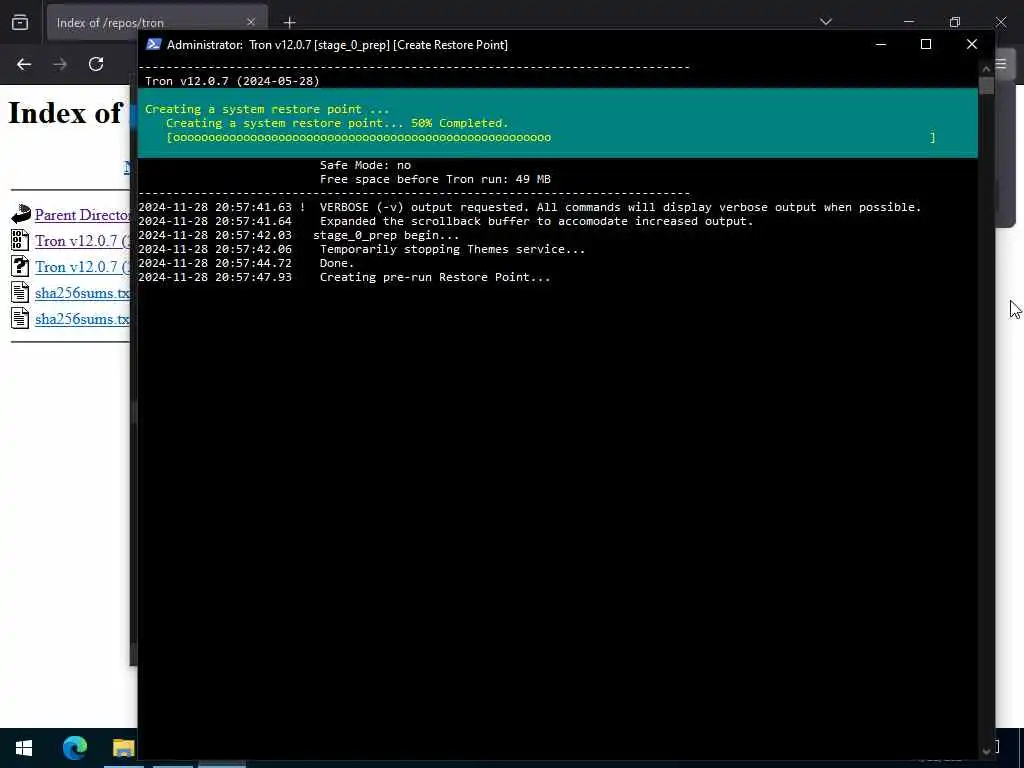Click text file icon beside second sha256sums
The image size is (1024, 768).
(20, 318)
